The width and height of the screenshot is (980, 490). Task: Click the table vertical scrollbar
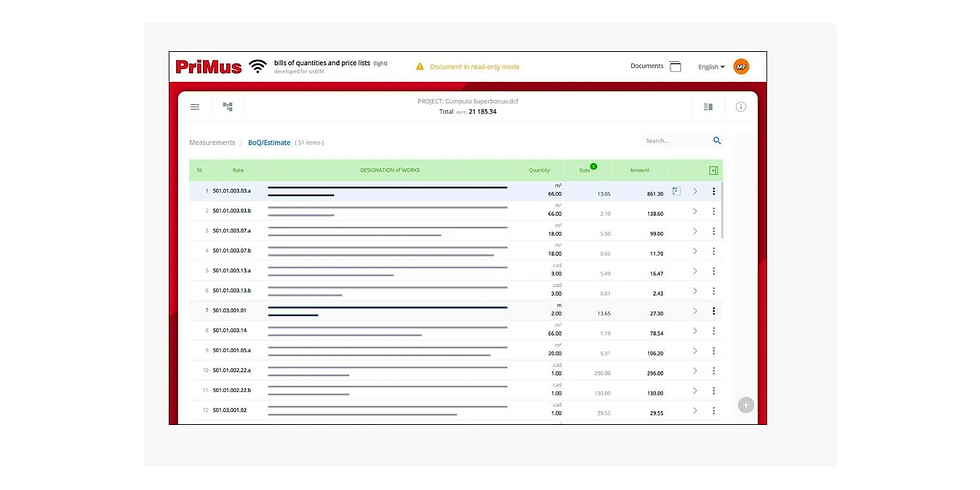click(x=722, y=210)
